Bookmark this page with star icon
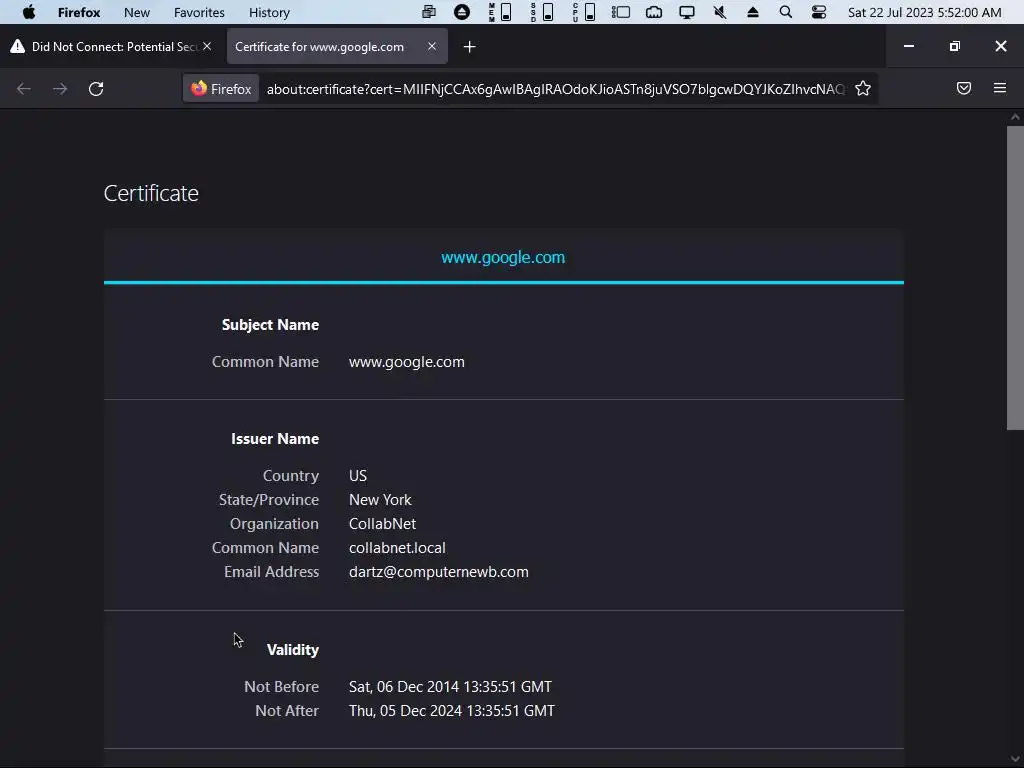 863,89
